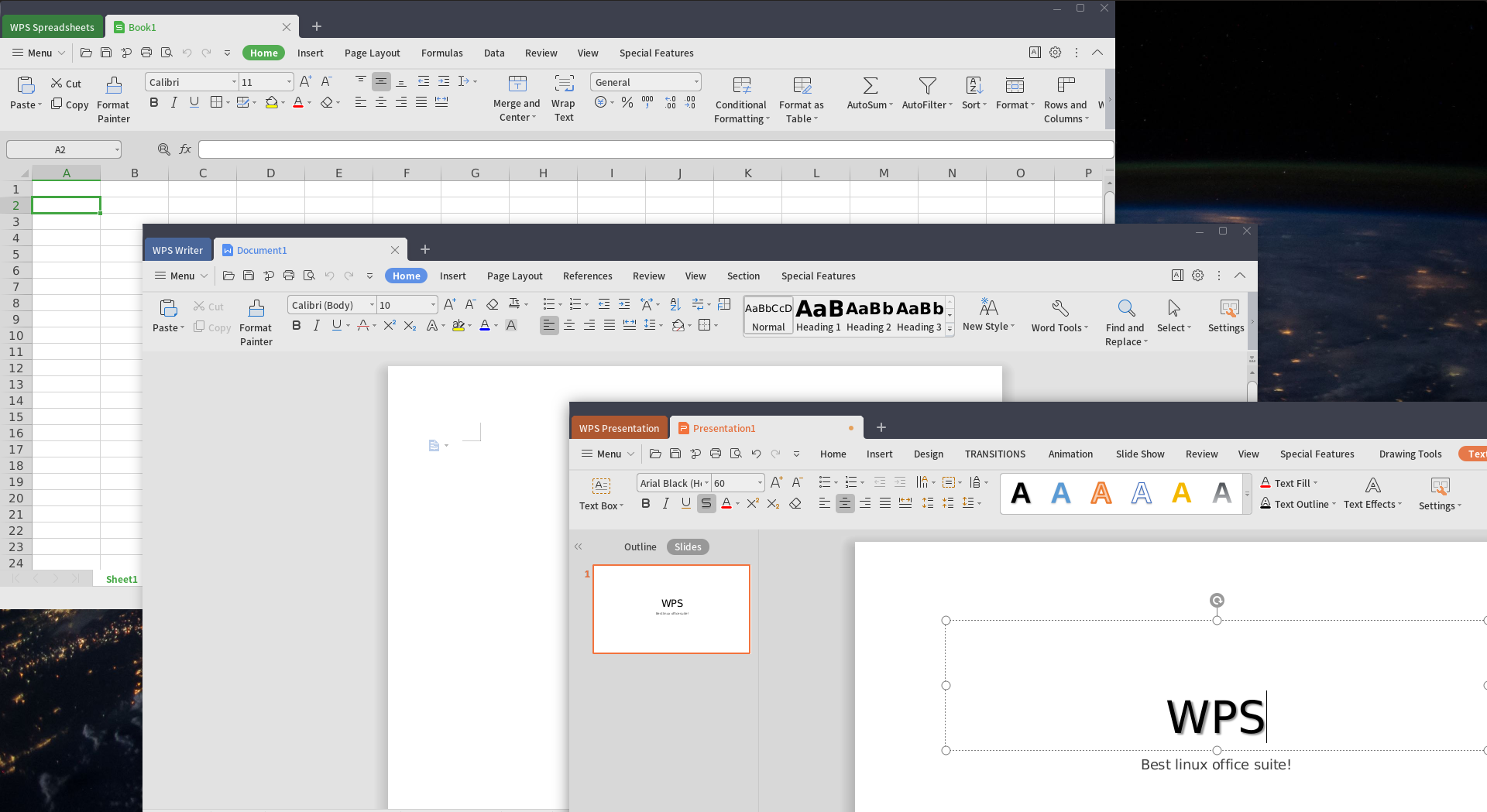
Task: Open font size 10 dropdown in Writer
Action: click(x=432, y=305)
